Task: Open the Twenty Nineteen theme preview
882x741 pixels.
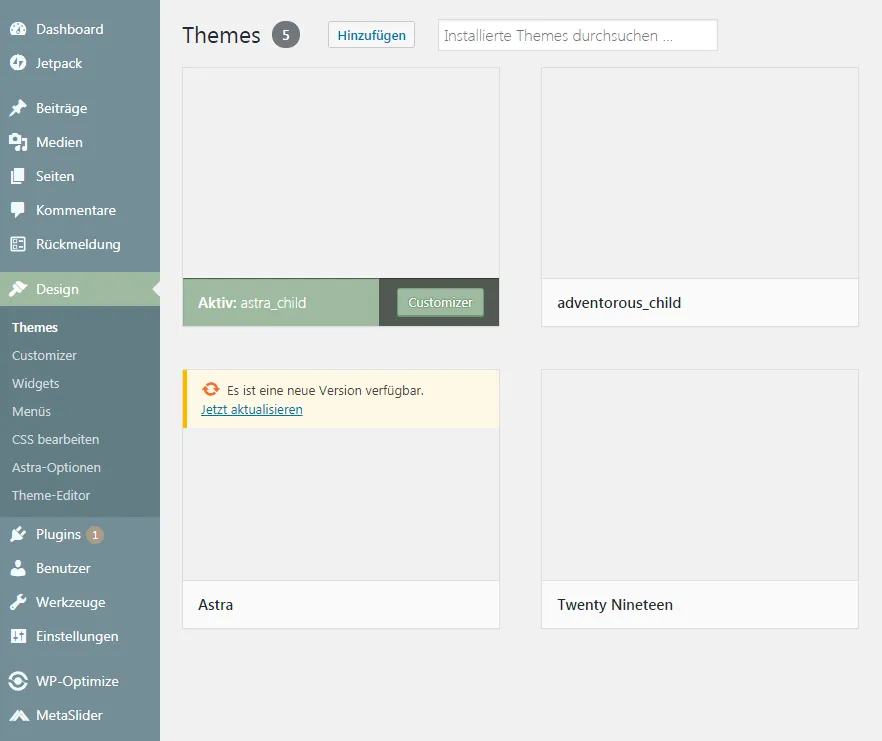Action: pos(700,475)
